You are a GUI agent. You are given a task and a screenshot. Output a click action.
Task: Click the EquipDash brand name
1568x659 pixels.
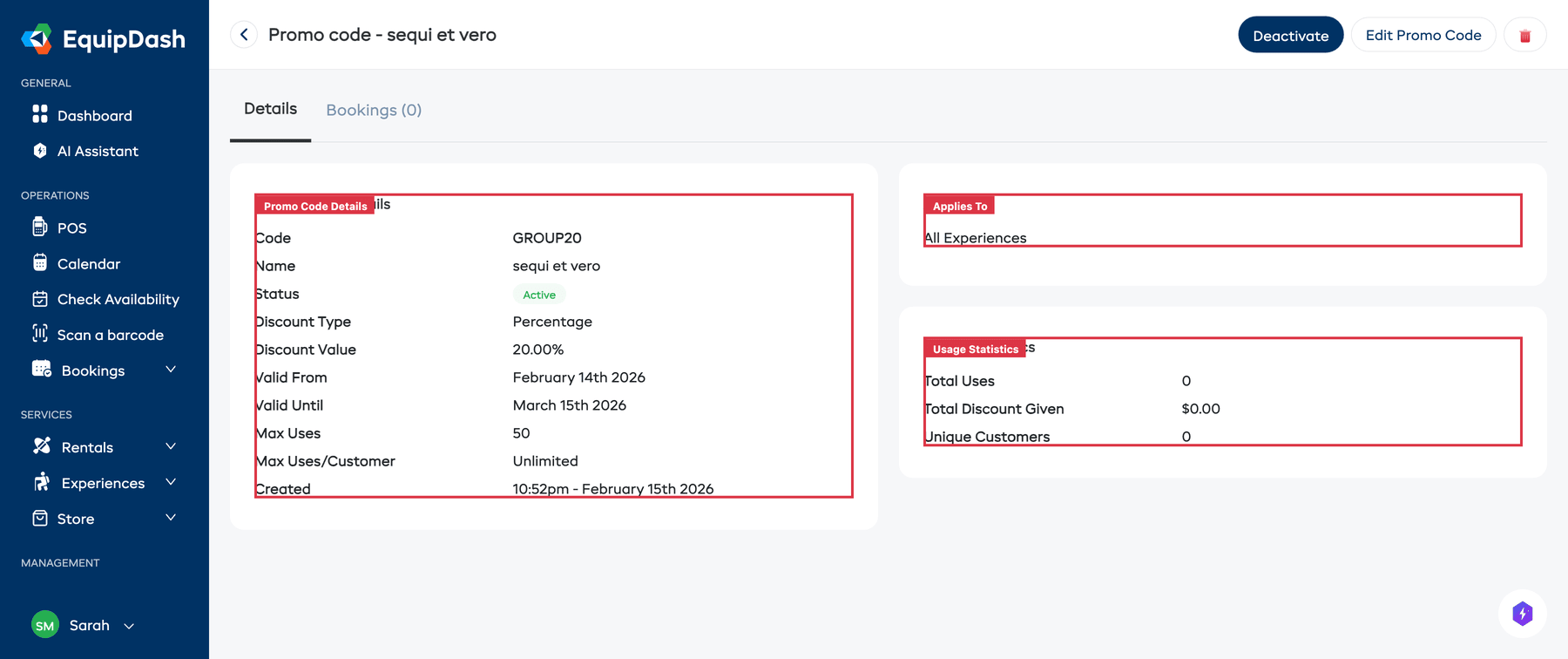[124, 39]
